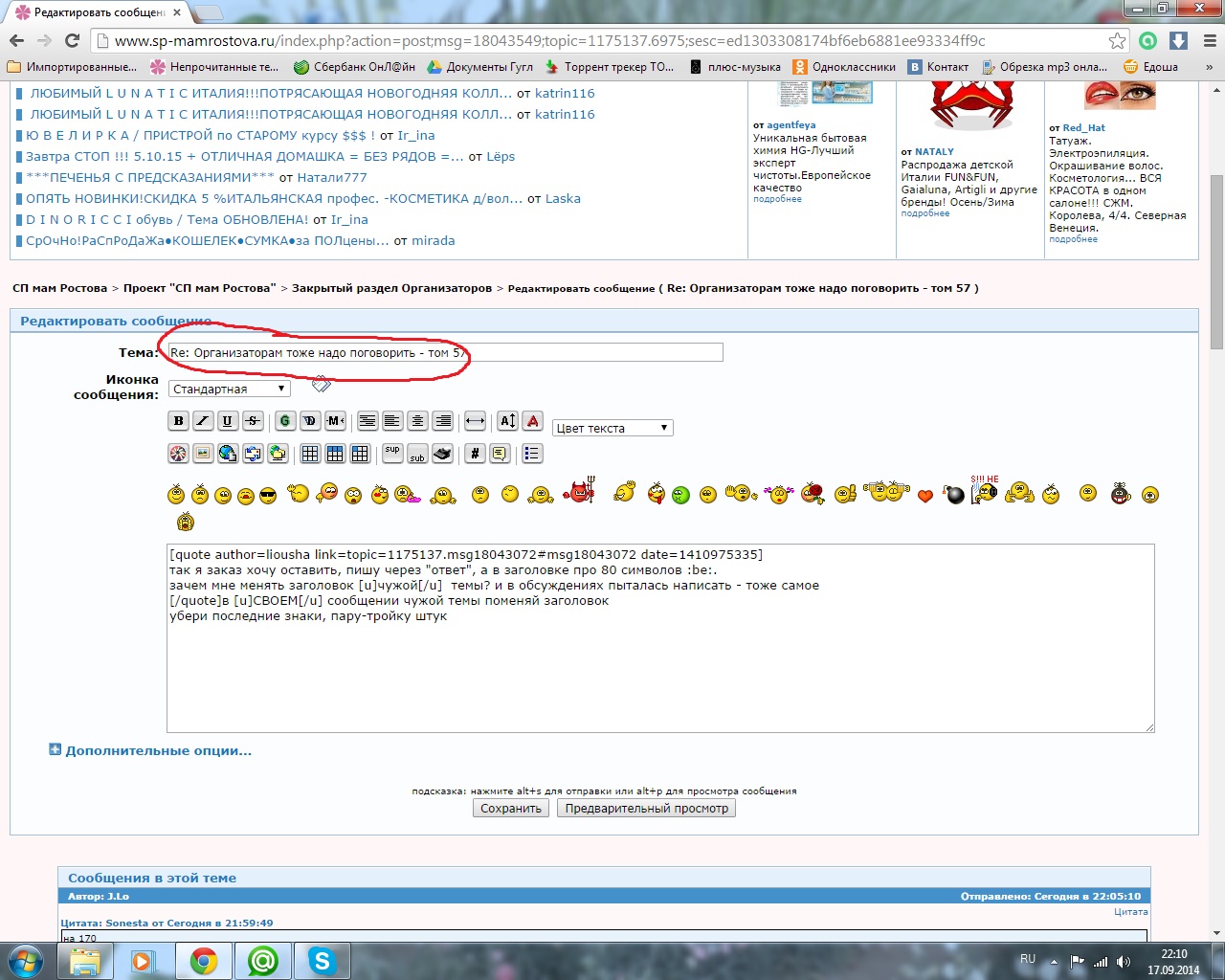This screenshot has height=980, width=1225.
Task: Click the volume icon in system tray
Action: pyautogui.click(x=1123, y=961)
